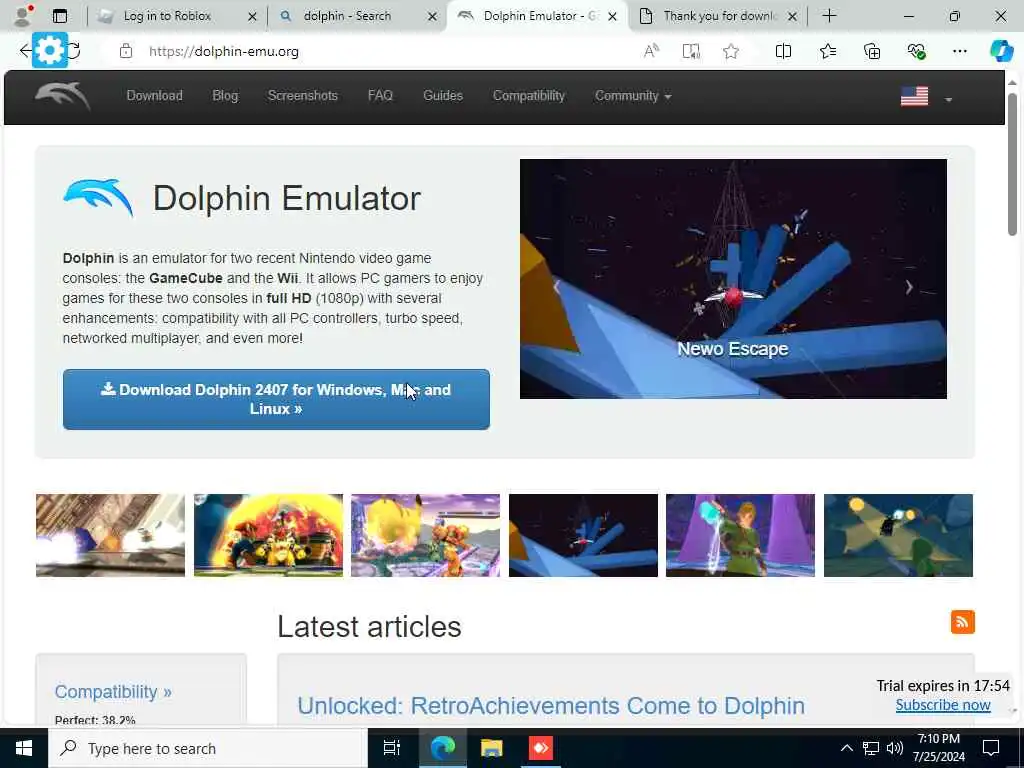Open Settings and more ellipsis menu

tap(959, 51)
